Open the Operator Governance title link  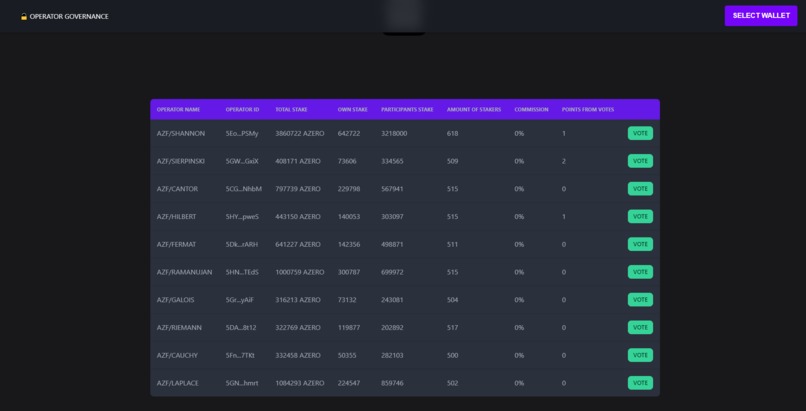pyautogui.click(x=69, y=16)
